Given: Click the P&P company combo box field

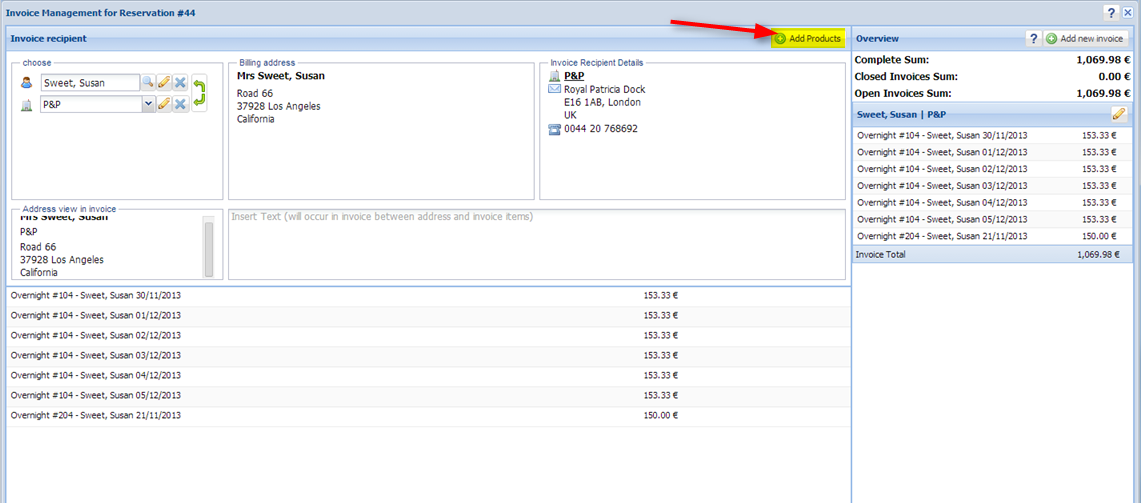Looking at the screenshot, I should (90, 104).
